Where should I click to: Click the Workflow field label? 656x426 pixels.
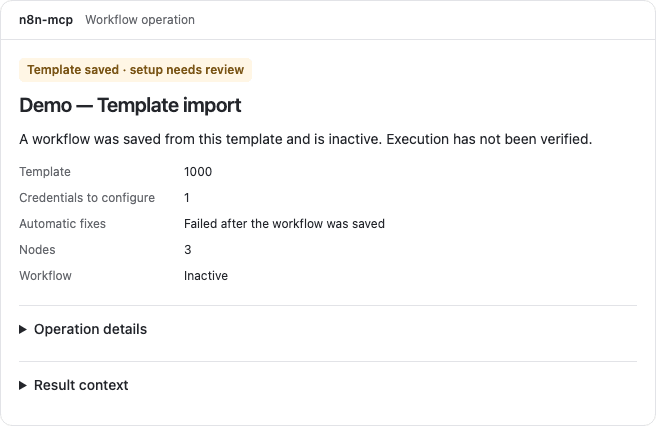(x=45, y=275)
